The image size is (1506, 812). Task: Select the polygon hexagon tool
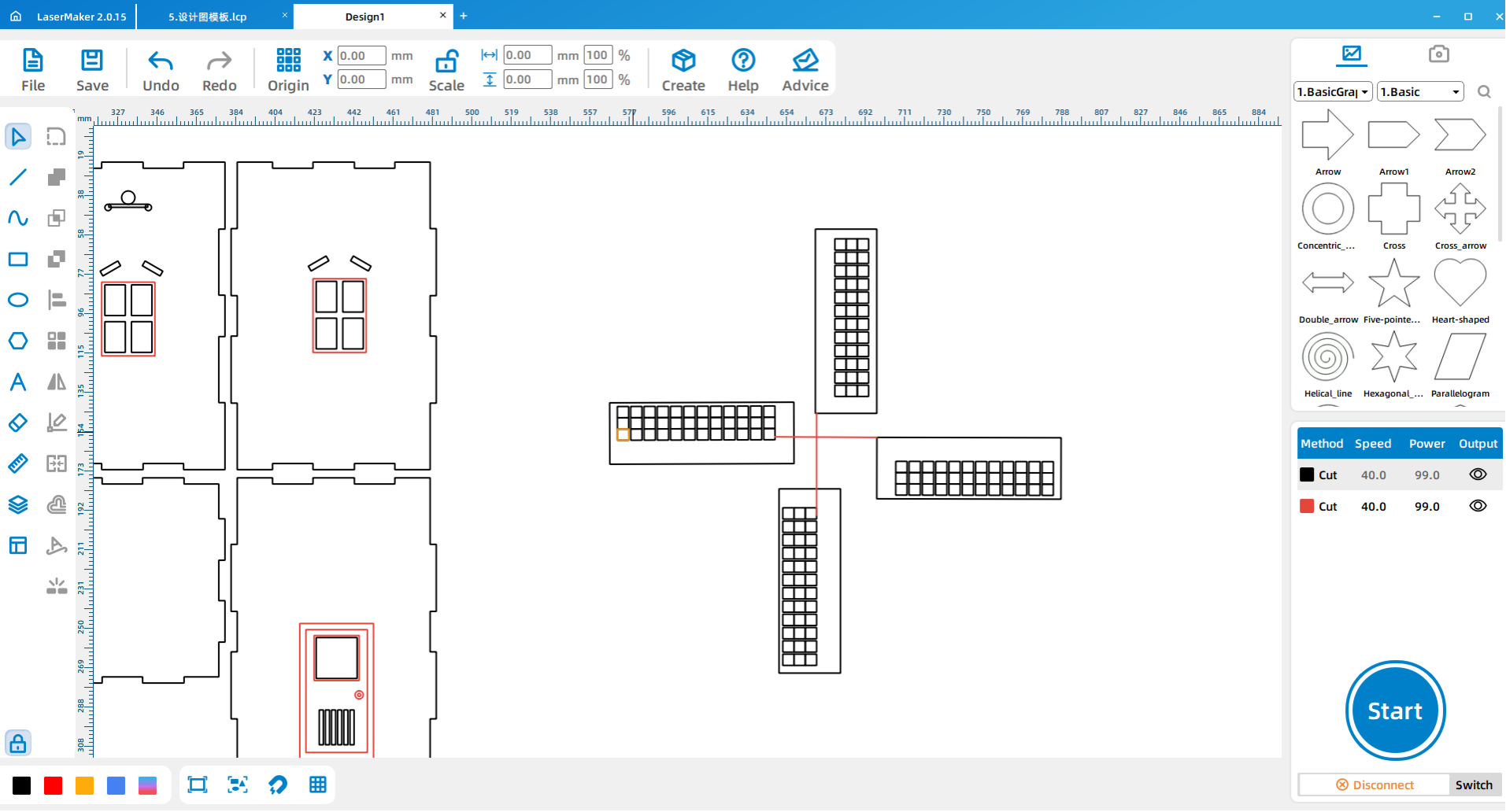[18, 341]
